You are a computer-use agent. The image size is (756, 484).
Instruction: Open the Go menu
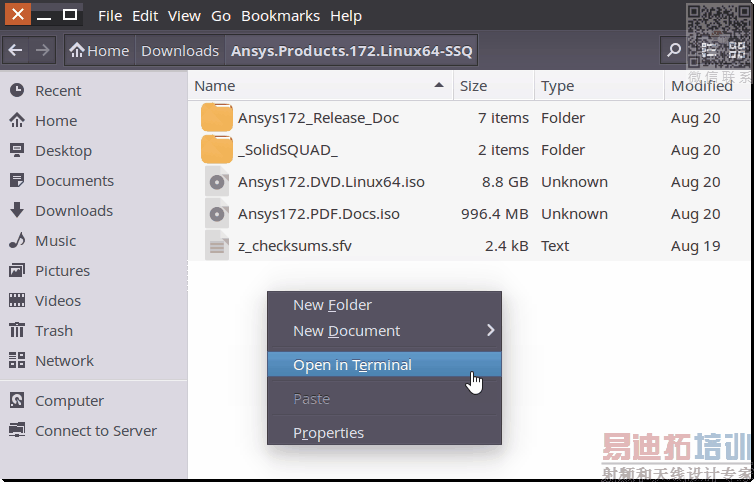[x=221, y=16]
